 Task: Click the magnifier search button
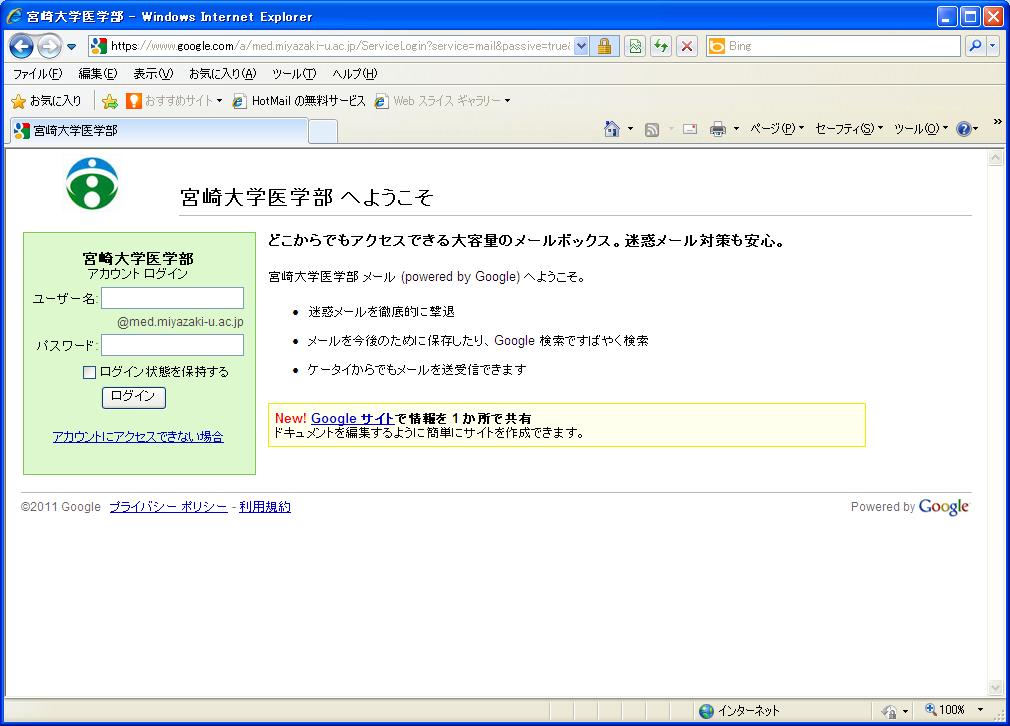(x=976, y=46)
